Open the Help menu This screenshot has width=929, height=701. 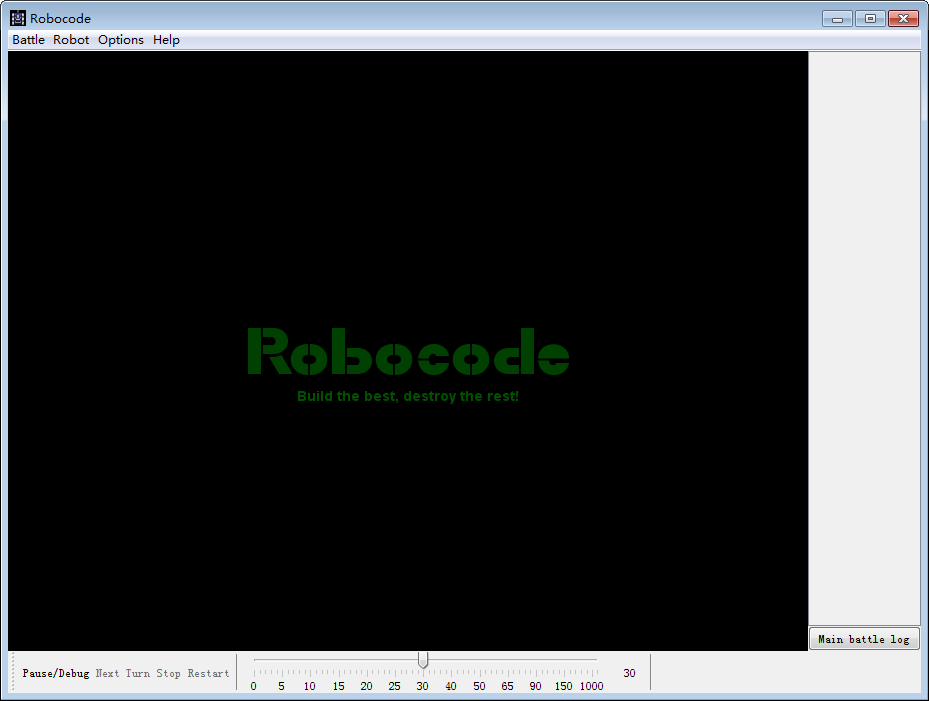(x=166, y=40)
